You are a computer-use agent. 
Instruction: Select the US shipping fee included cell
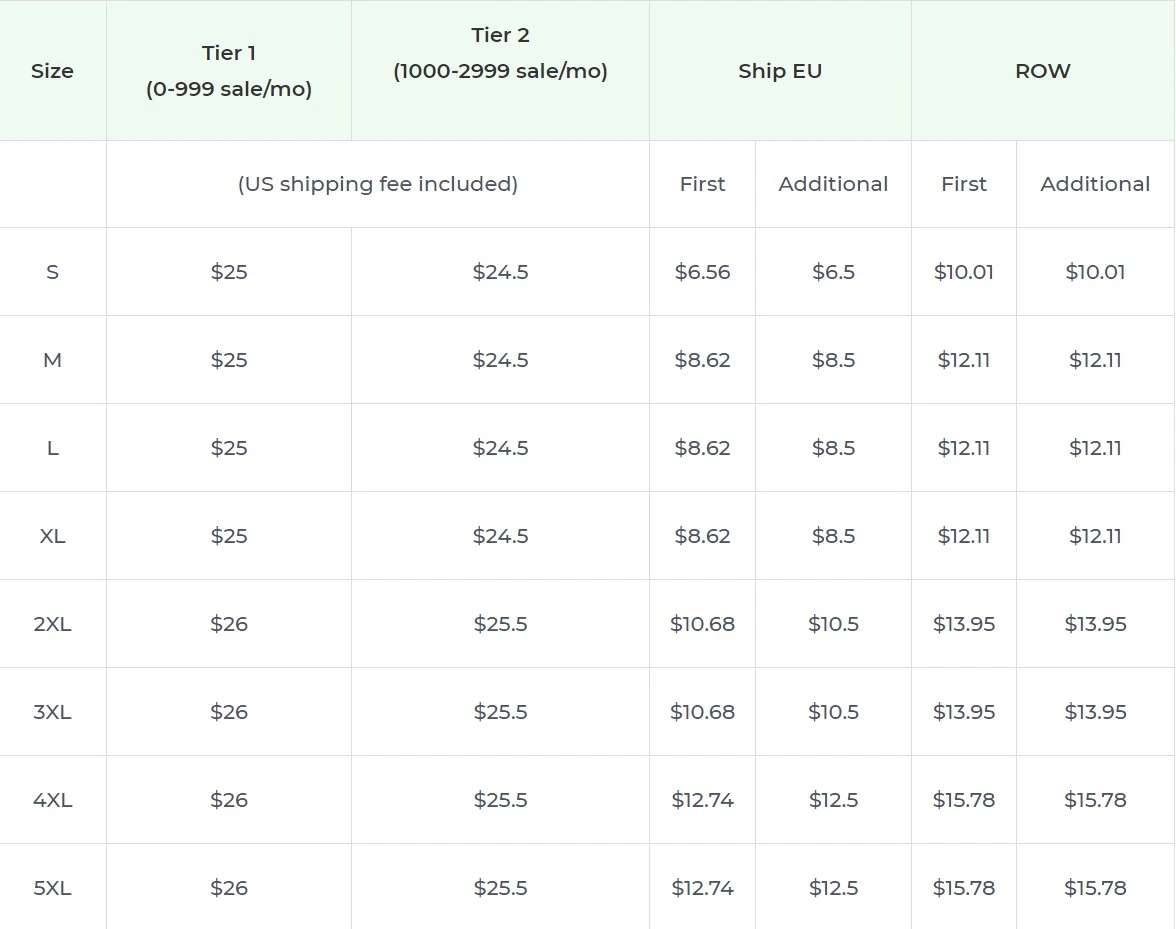point(377,184)
